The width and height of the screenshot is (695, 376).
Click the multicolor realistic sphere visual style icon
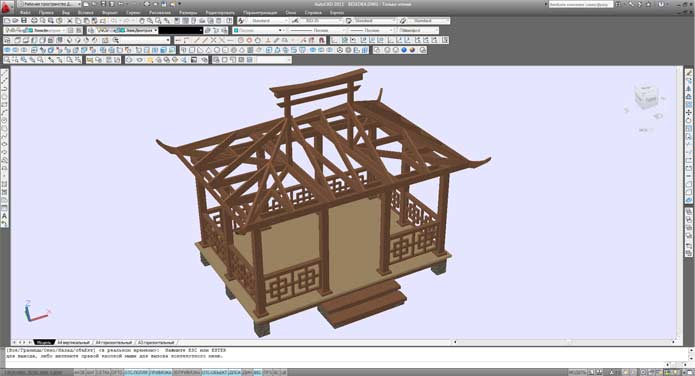[x=413, y=50]
